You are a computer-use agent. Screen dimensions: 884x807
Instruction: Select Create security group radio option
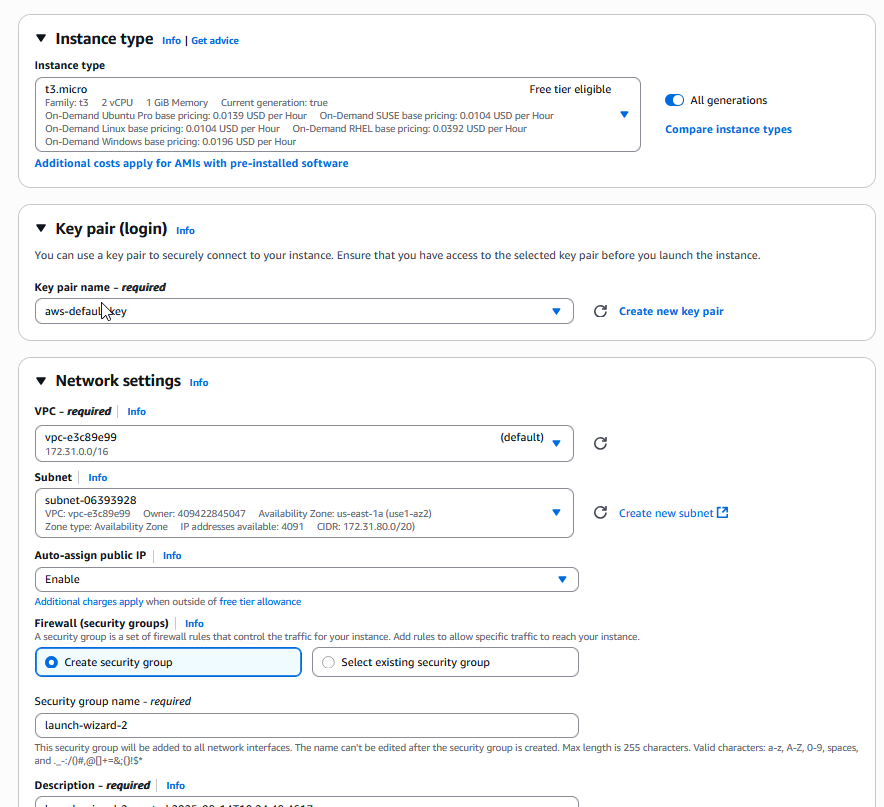click(x=168, y=662)
